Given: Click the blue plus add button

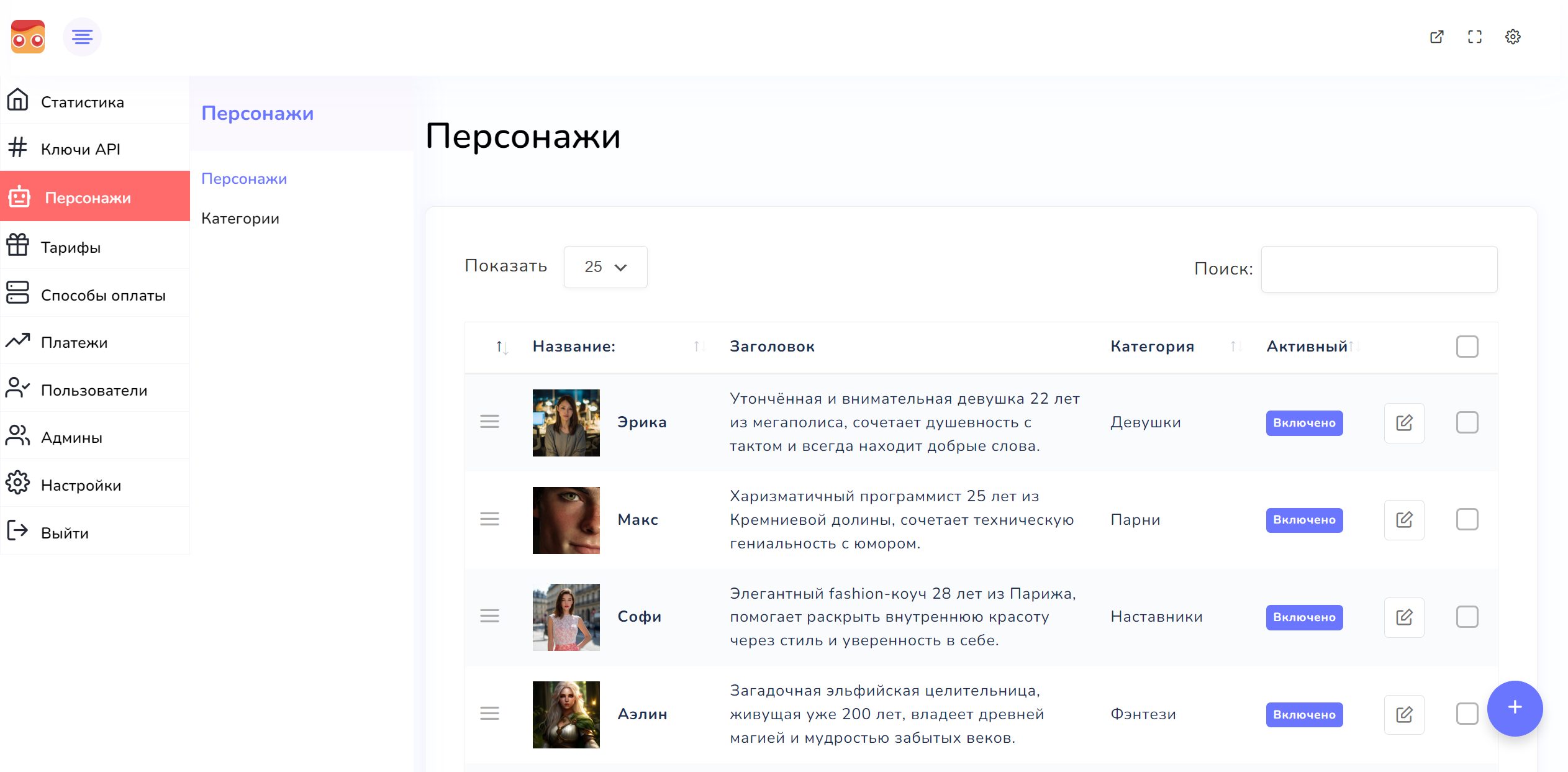Looking at the screenshot, I should 1515,707.
